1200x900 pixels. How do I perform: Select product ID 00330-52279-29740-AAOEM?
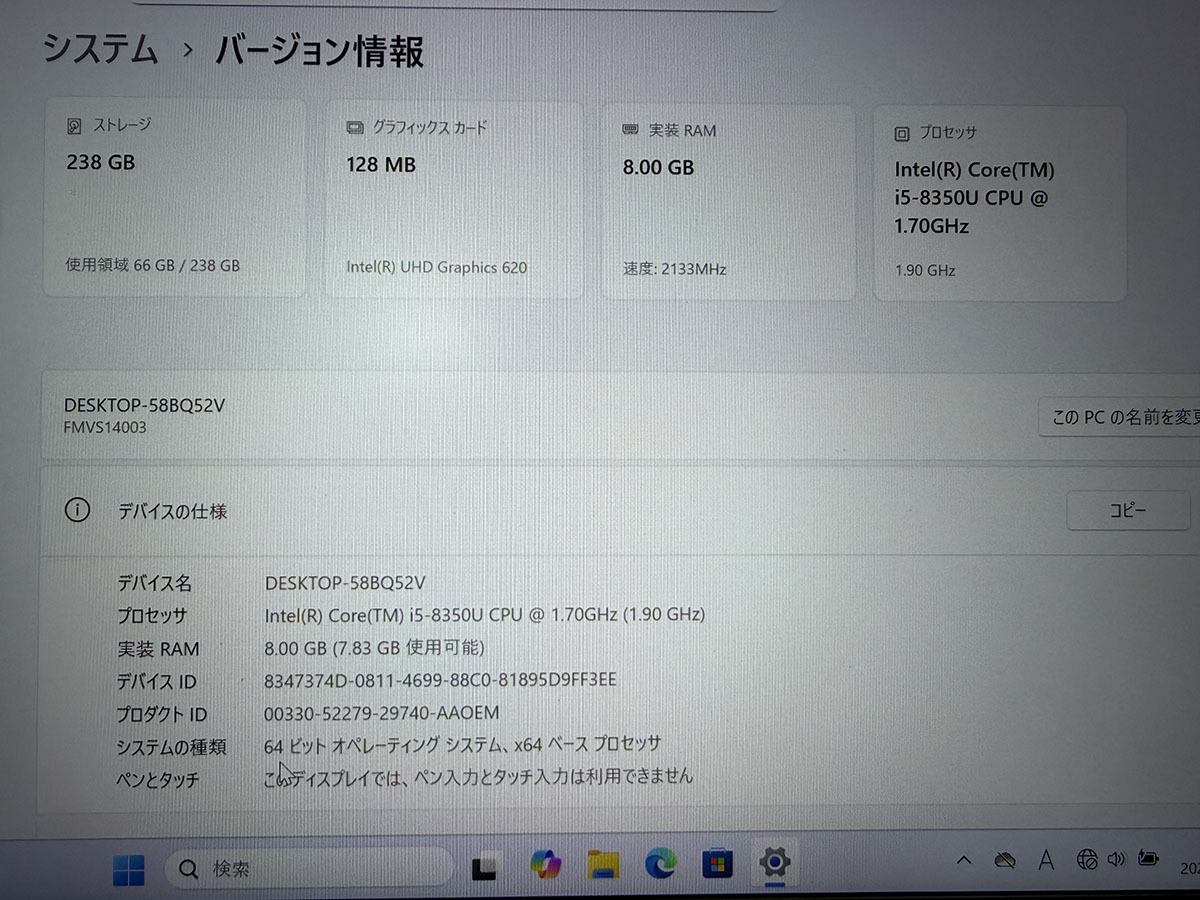pyautogui.click(x=381, y=713)
